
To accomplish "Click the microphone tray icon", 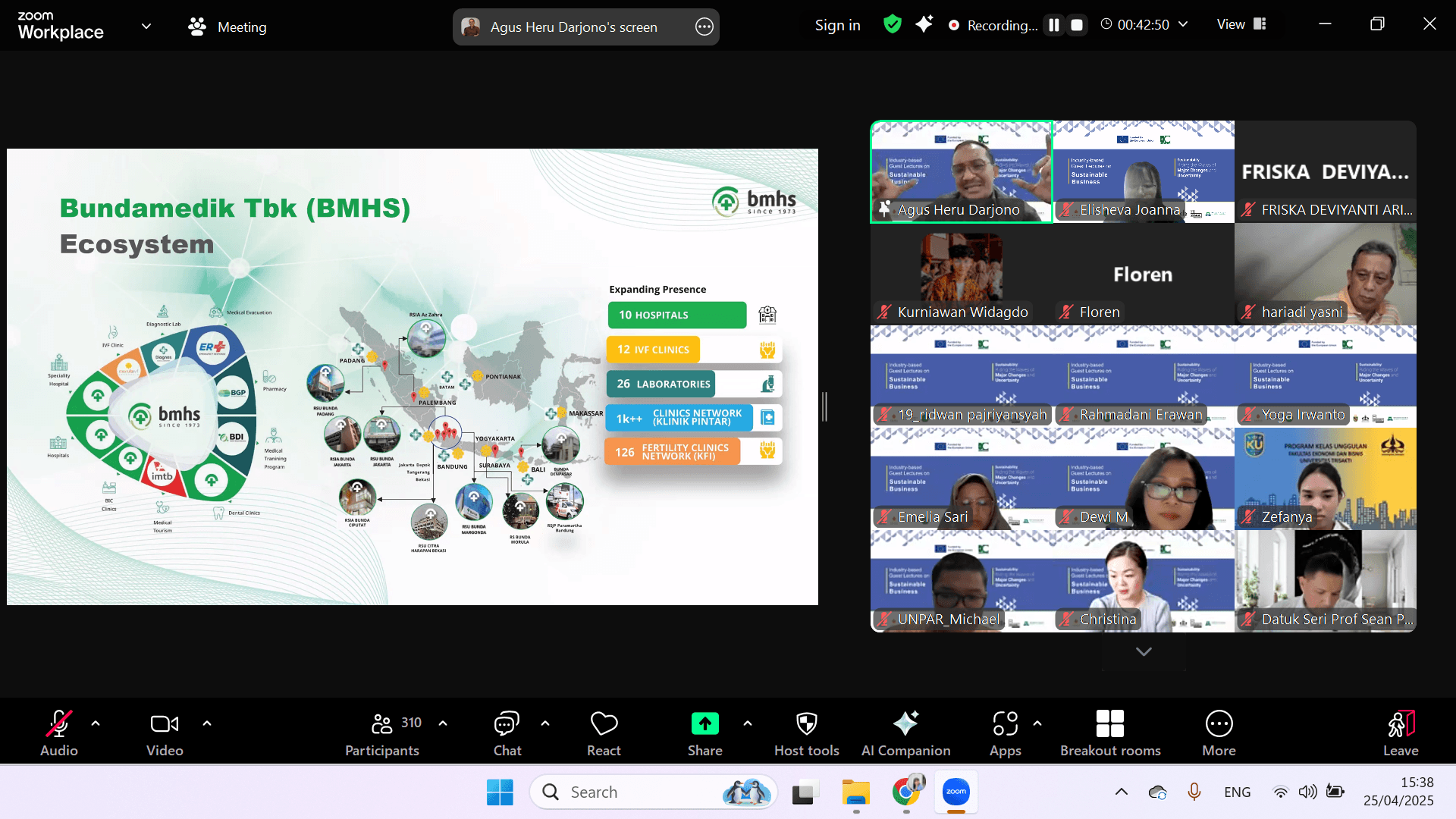I will click(x=1194, y=792).
